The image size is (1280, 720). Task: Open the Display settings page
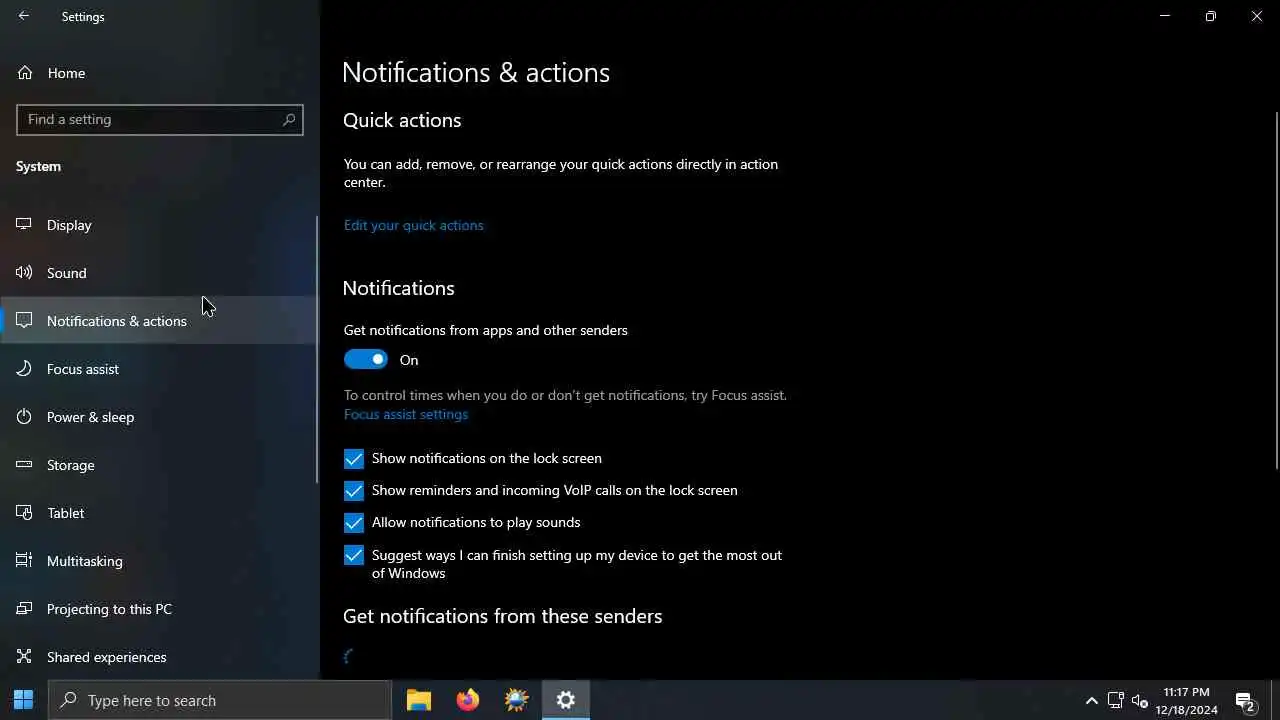click(159, 225)
